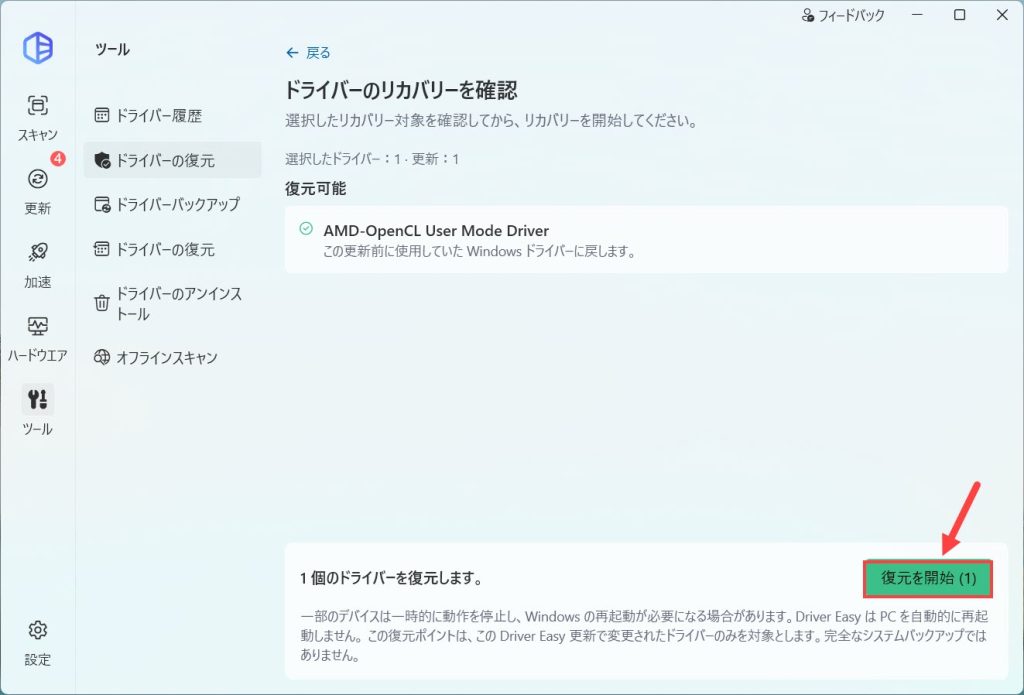Image resolution: width=1024 pixels, height=695 pixels.
Task: Open the 加速 rocket boost section
Action: click(37, 265)
